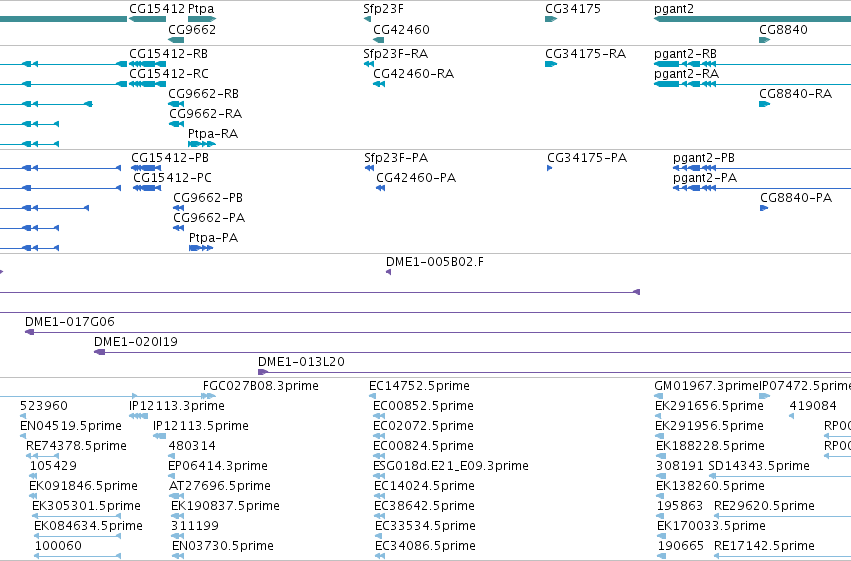
Task: Select the CG15412 gene label
Action: tap(157, 9)
